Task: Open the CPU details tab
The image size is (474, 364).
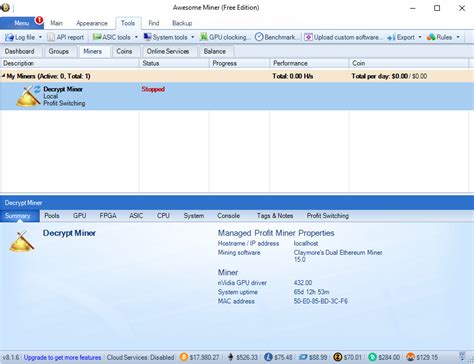Action: (x=163, y=216)
